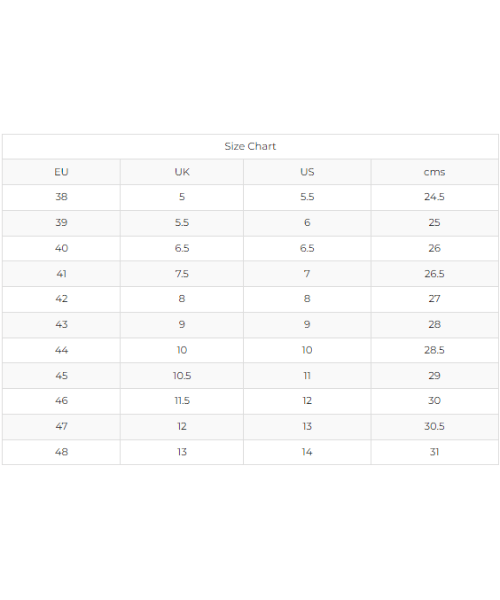Select the cms column header
Viewport: 500px width, 600px height.
coord(435,172)
